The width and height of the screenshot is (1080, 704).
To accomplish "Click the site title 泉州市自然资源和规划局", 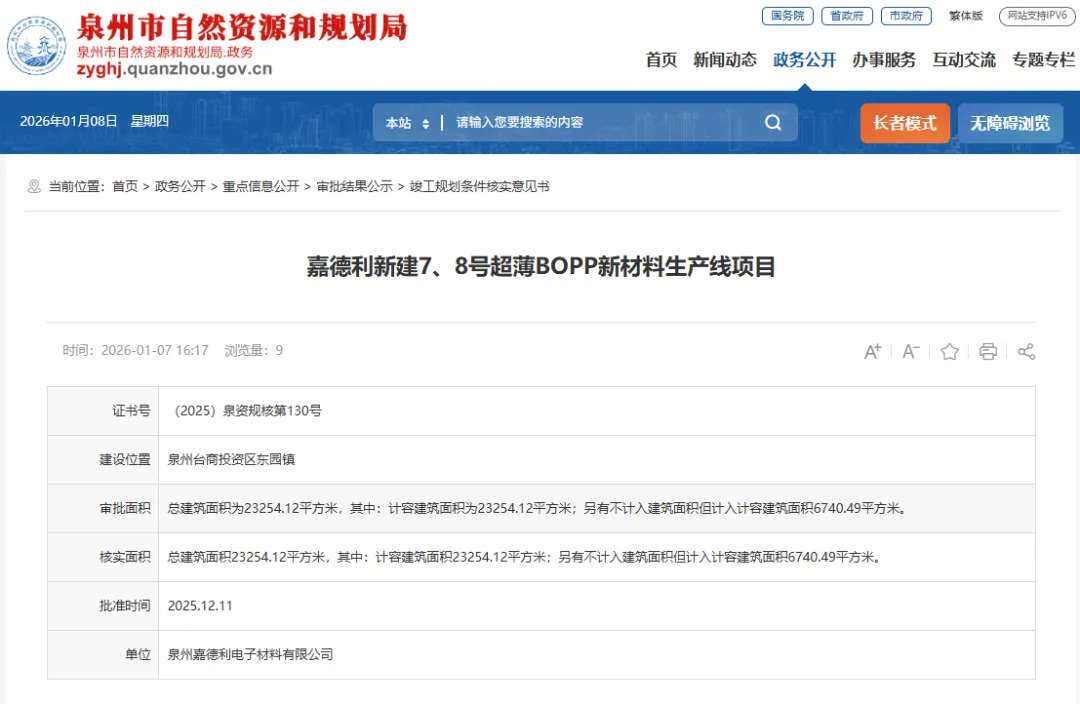I will pyautogui.click(x=242, y=28).
